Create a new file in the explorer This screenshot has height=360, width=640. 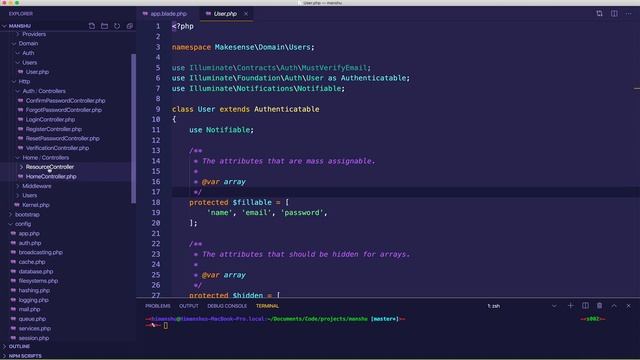92,26
